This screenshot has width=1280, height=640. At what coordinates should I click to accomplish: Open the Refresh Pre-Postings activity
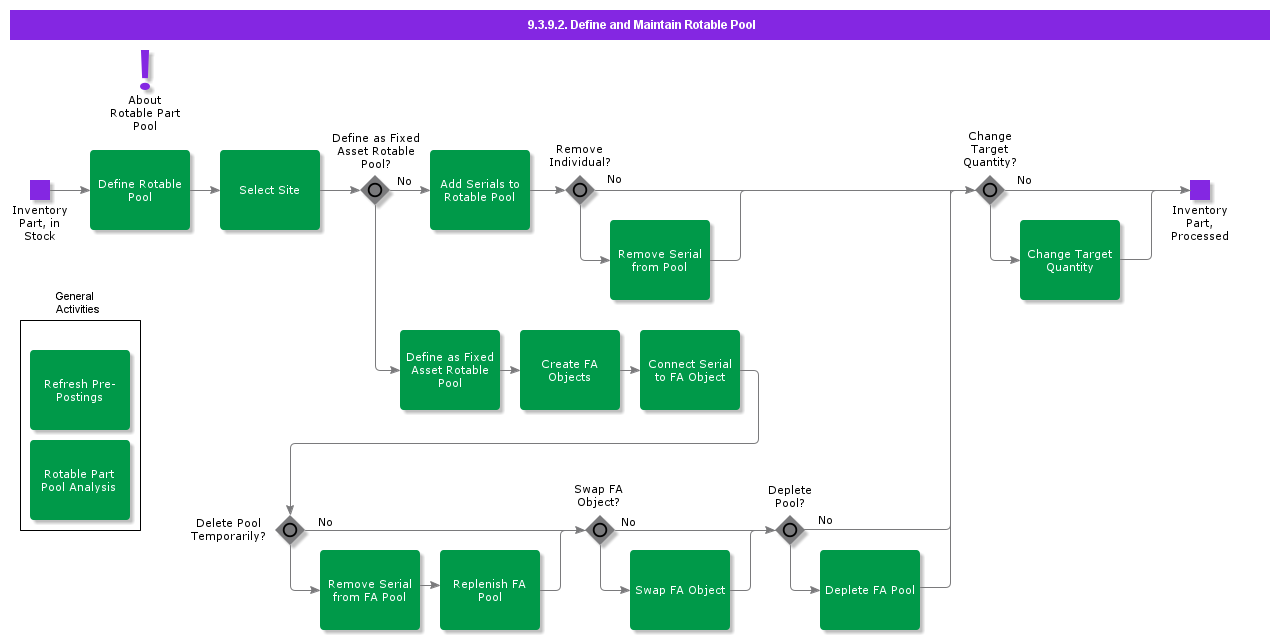click(x=80, y=390)
